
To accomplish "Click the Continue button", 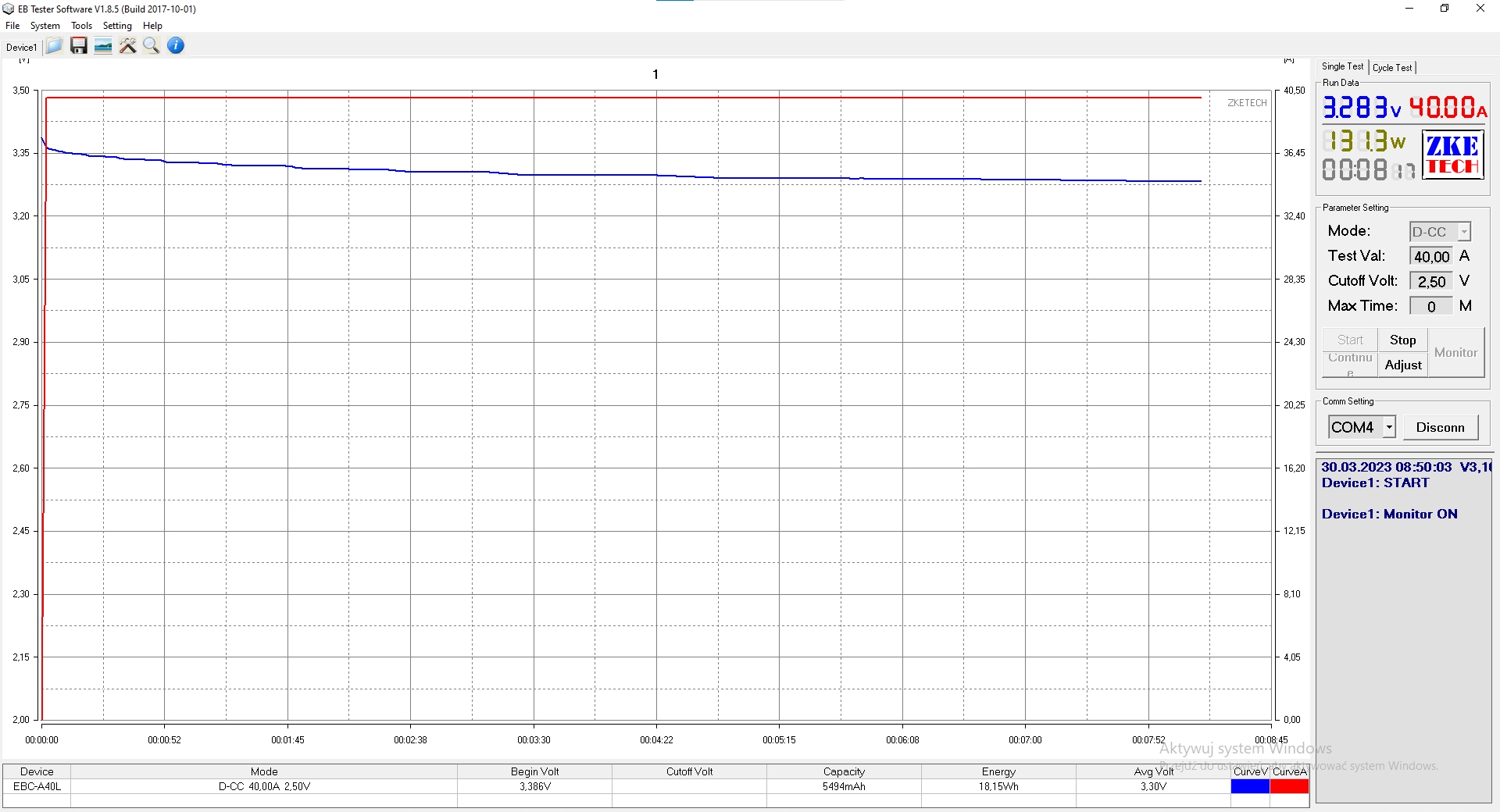I will point(1350,365).
